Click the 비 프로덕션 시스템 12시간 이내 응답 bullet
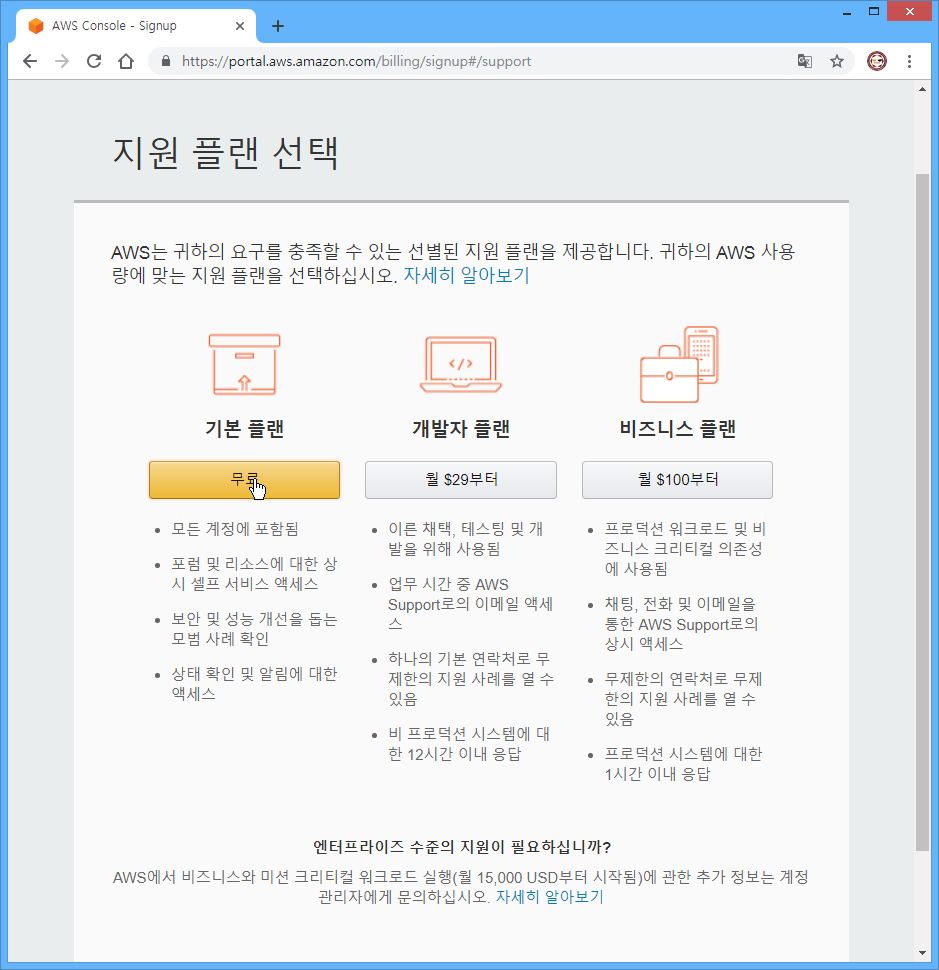The width and height of the screenshot is (939, 970). point(469,744)
